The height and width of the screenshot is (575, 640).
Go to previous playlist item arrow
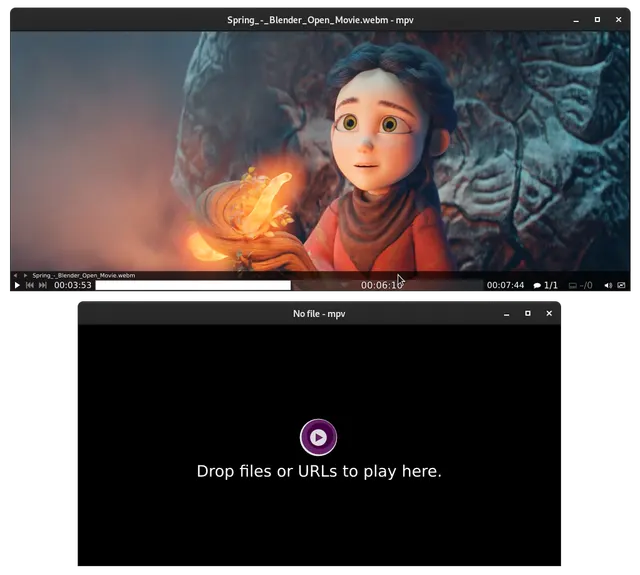coord(15,275)
